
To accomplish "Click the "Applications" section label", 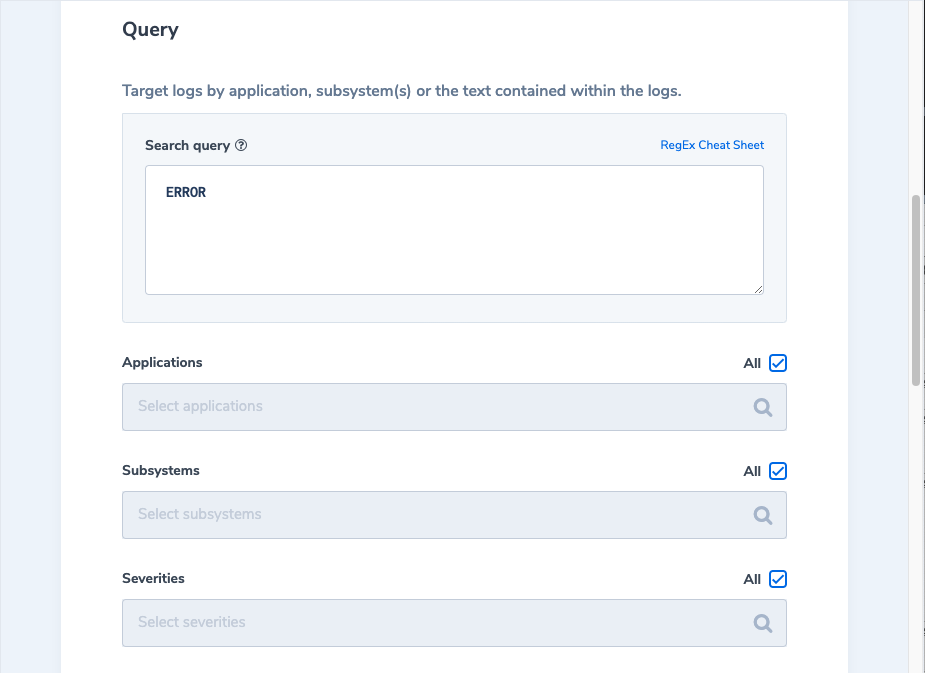I will [x=162, y=363].
